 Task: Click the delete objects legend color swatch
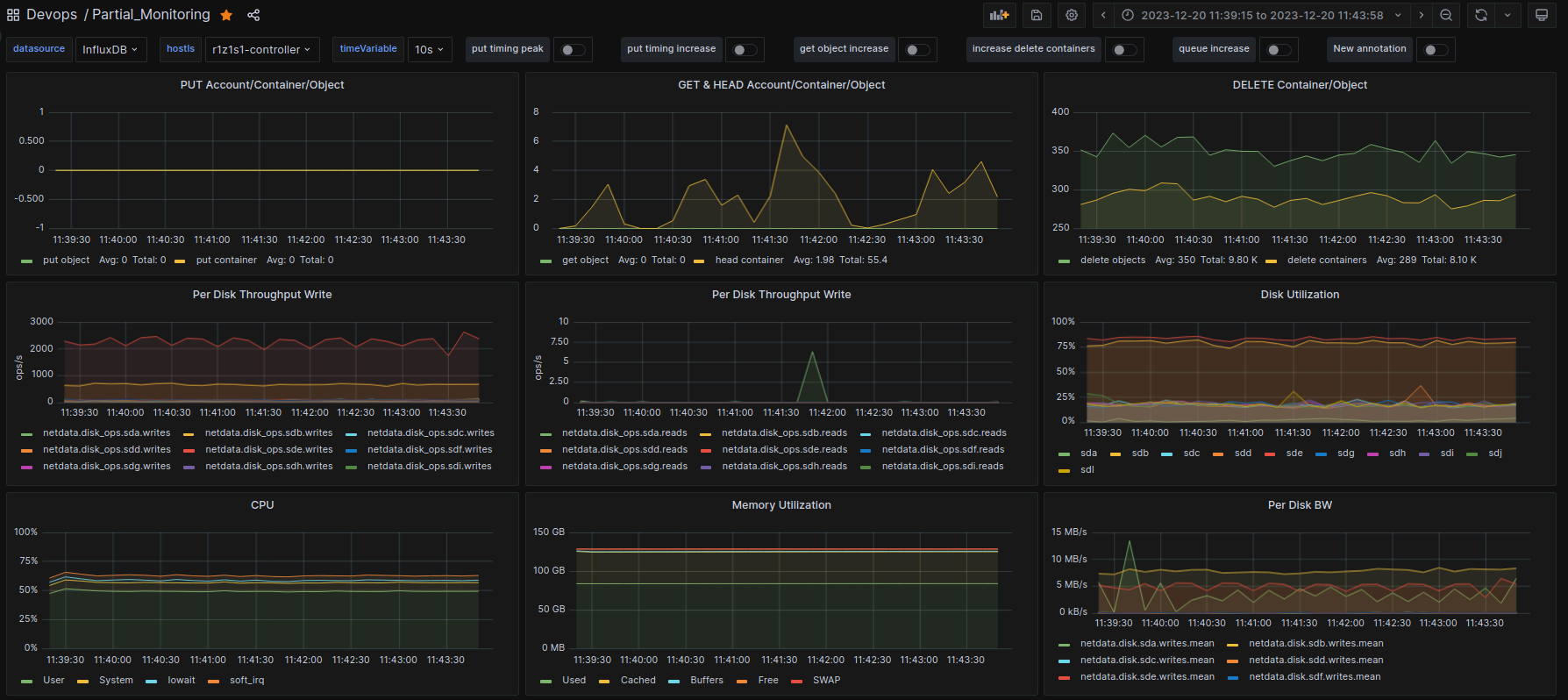pyautogui.click(x=1064, y=261)
